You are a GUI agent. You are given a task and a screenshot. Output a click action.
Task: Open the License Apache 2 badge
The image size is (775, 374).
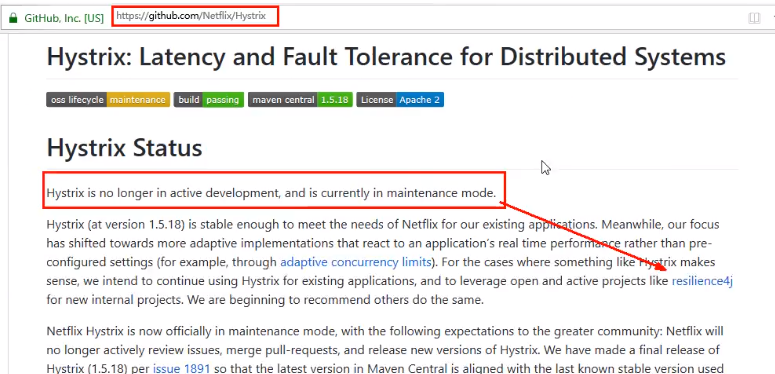[400, 100]
